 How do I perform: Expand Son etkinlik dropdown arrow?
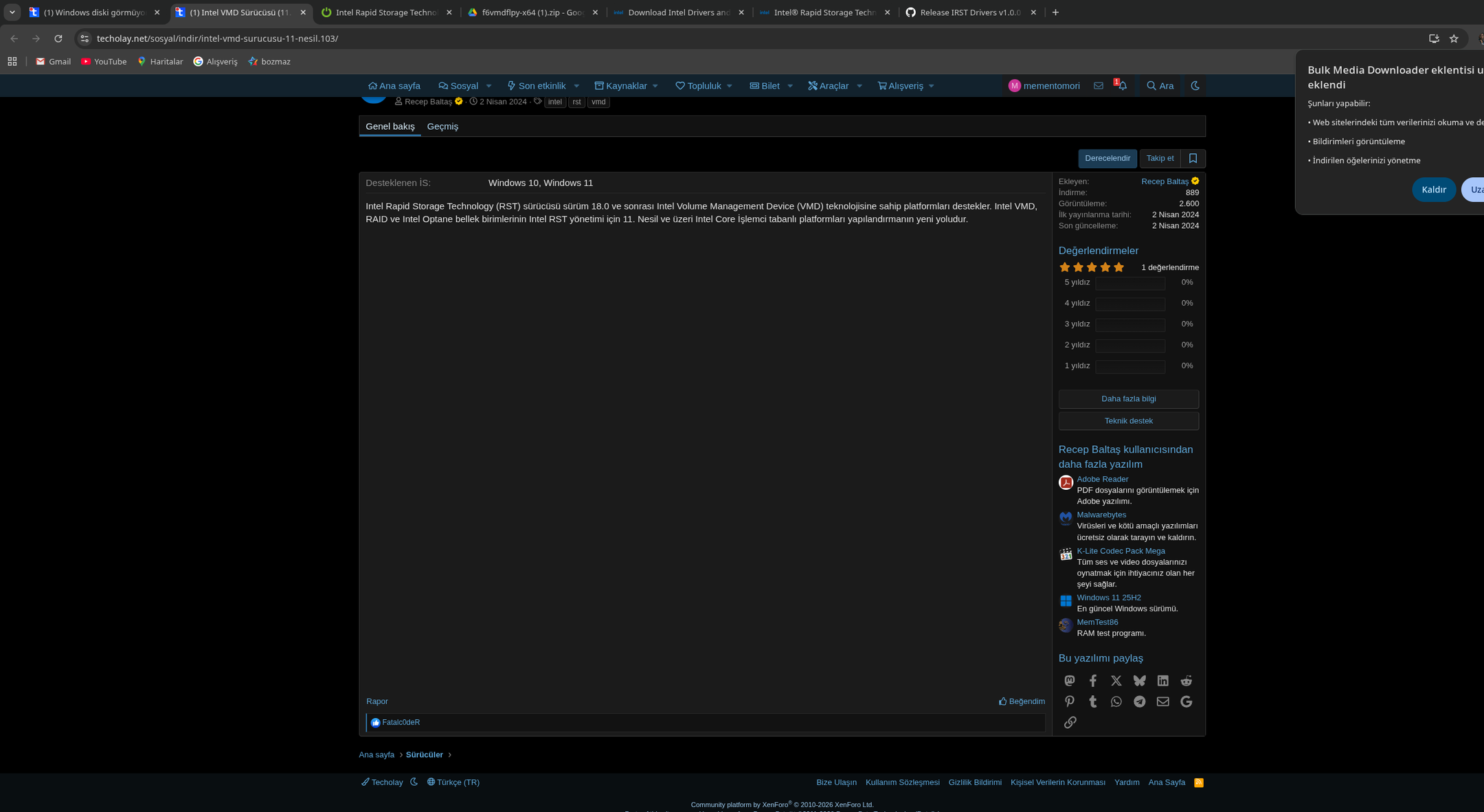click(x=576, y=86)
